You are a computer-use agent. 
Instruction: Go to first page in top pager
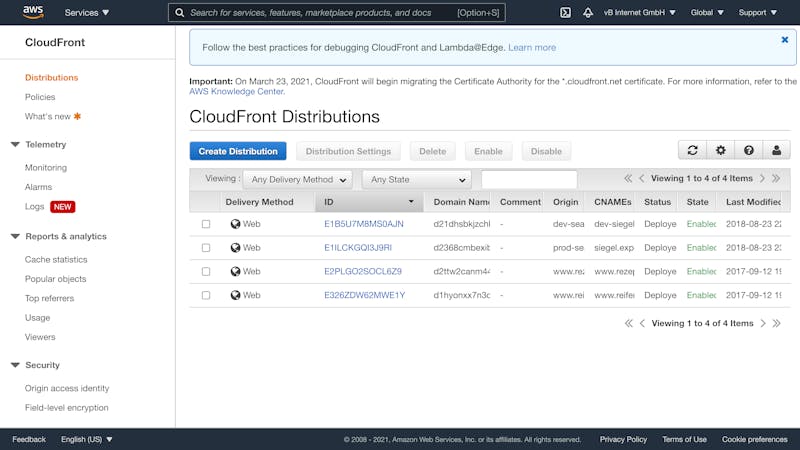(628, 179)
